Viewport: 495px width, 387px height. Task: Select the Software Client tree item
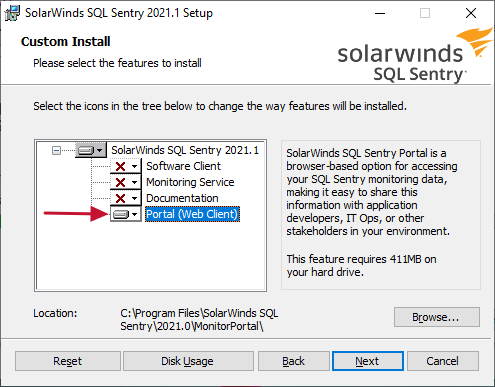(x=183, y=166)
